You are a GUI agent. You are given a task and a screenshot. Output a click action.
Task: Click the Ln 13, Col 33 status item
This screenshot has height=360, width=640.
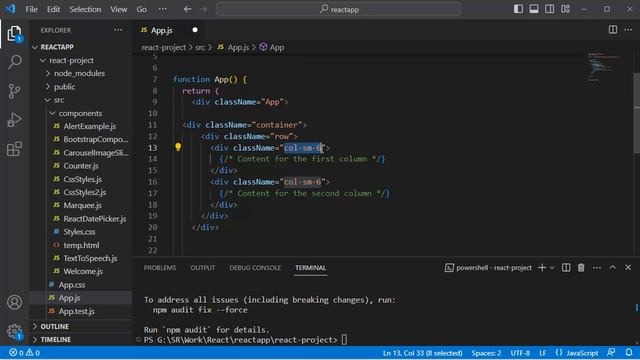[422, 353]
